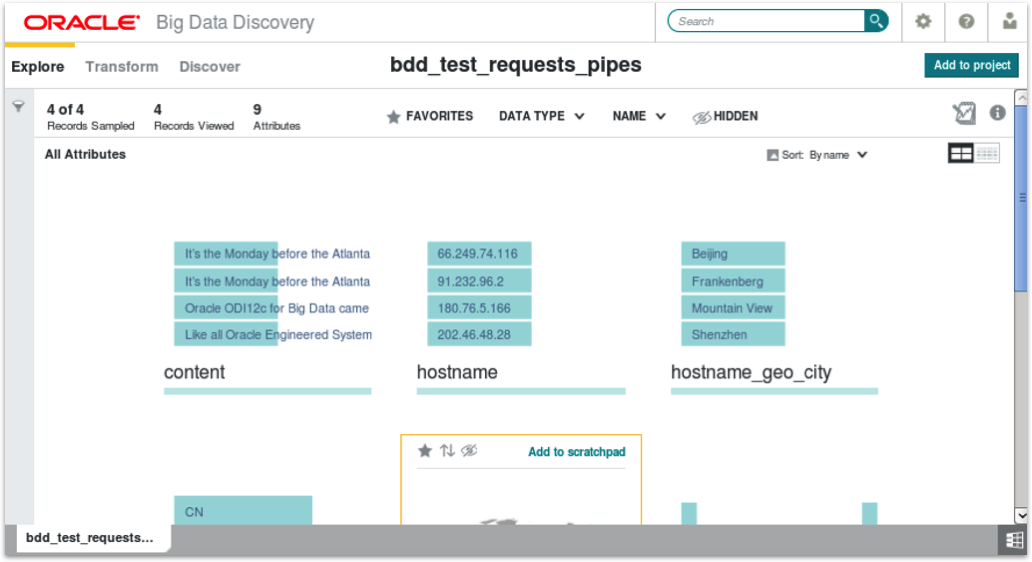Open the user profile icon
The height and width of the screenshot is (562, 1032).
1009,20
